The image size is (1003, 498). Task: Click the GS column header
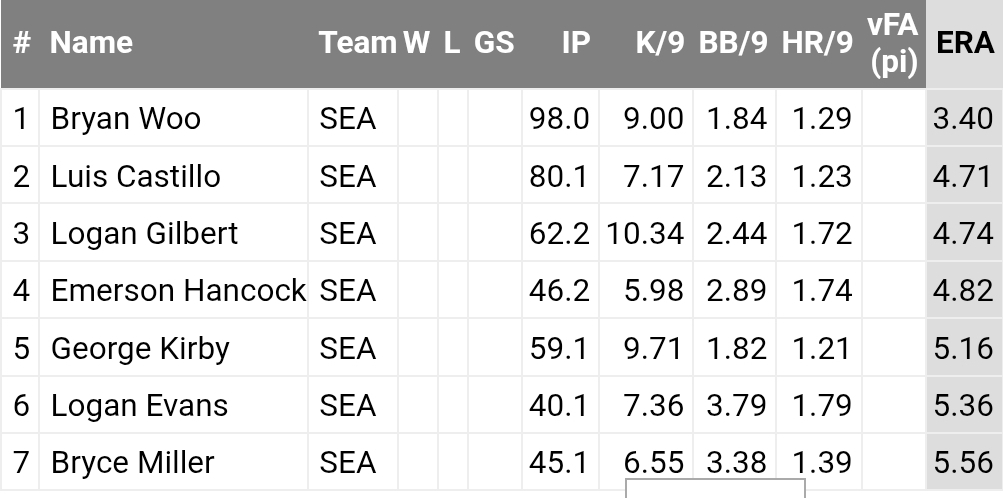494,42
